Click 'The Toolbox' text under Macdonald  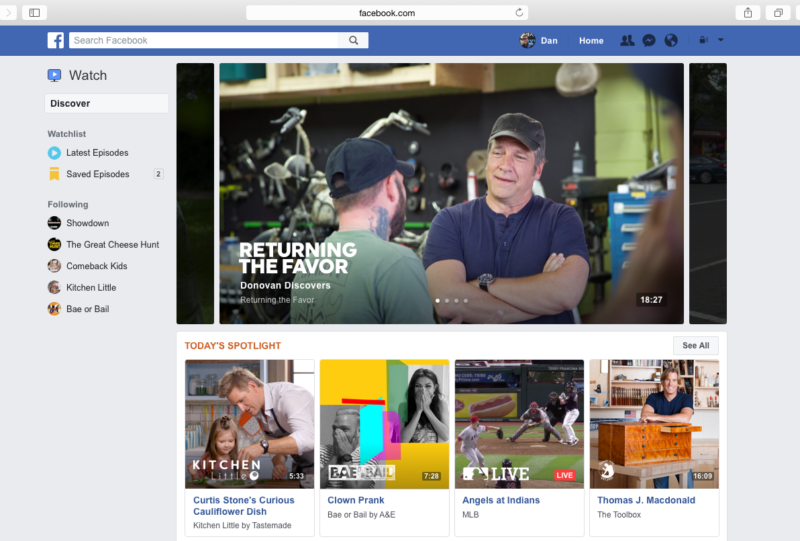tap(619, 514)
